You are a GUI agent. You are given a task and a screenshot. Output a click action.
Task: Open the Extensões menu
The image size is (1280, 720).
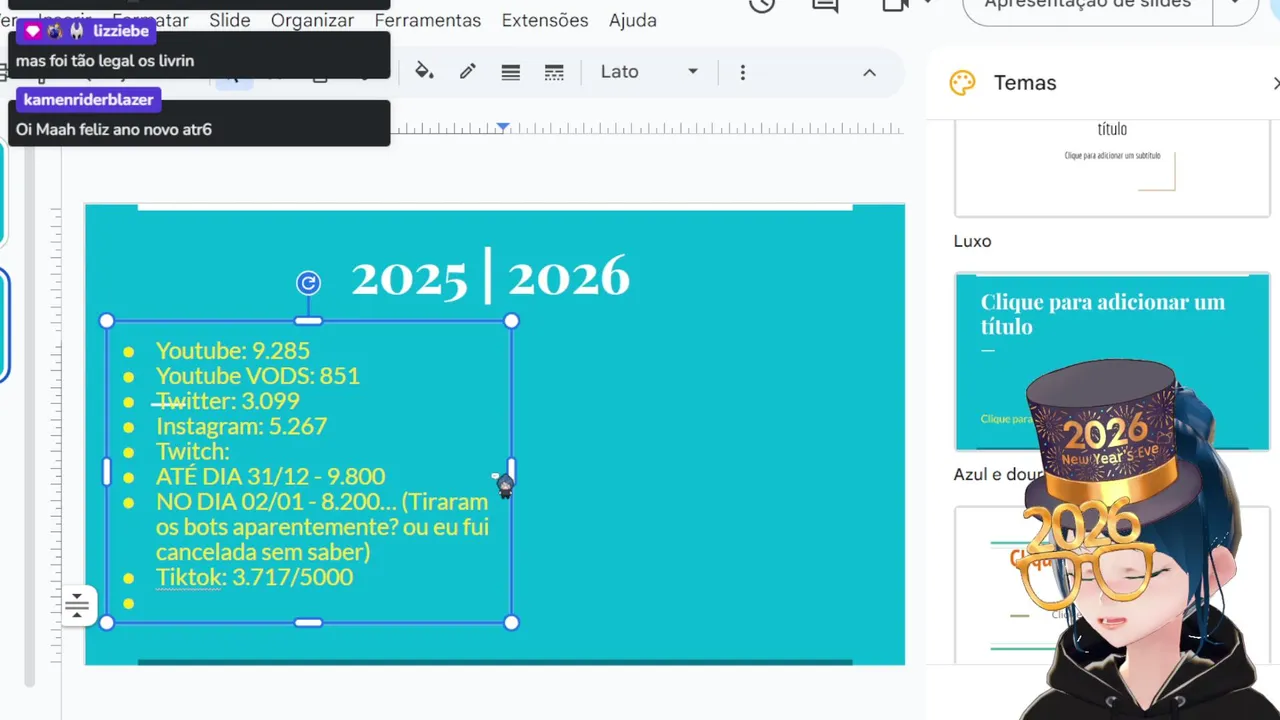(545, 20)
